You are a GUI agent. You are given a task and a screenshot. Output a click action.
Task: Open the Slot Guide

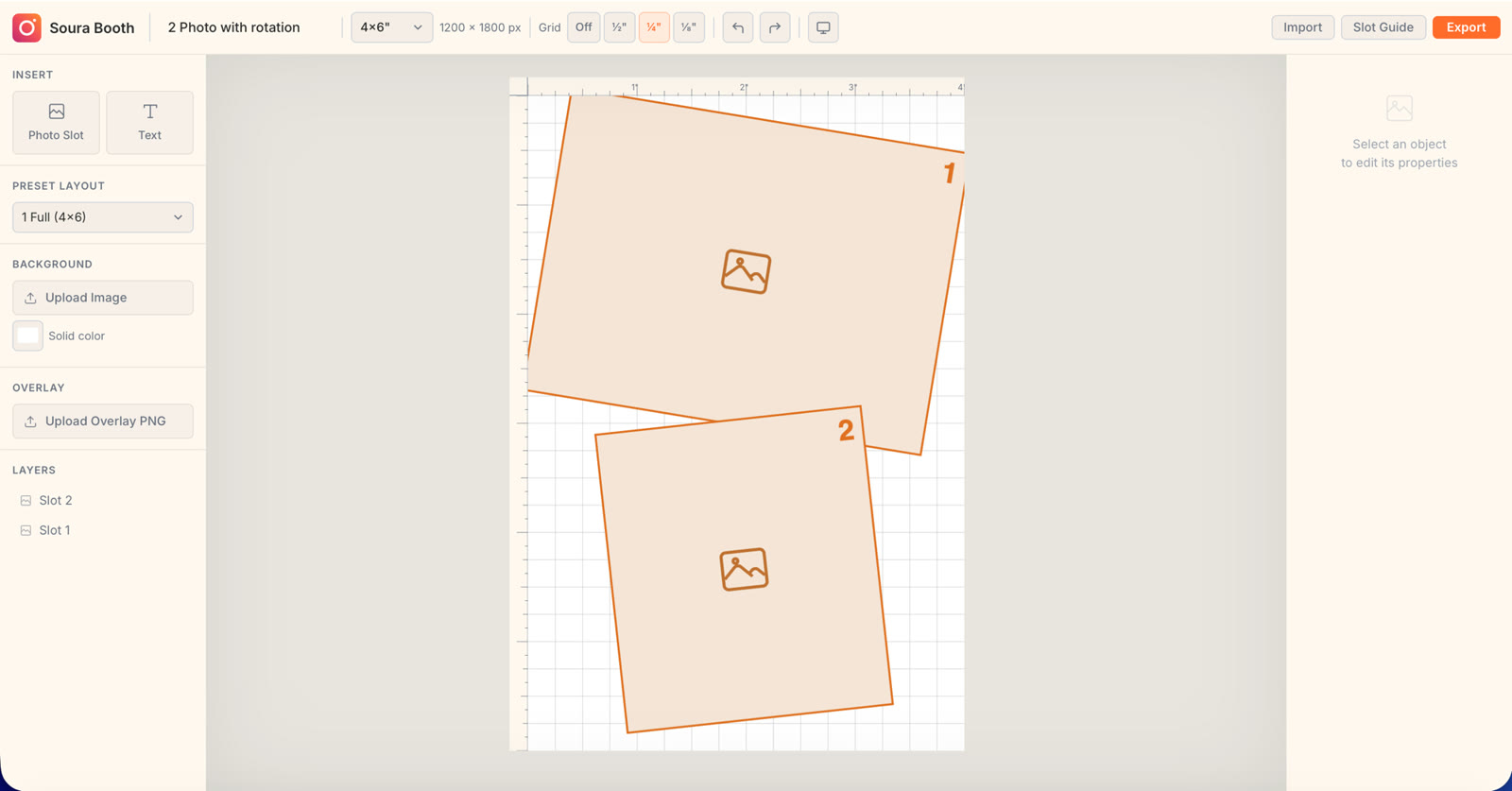pyautogui.click(x=1383, y=27)
